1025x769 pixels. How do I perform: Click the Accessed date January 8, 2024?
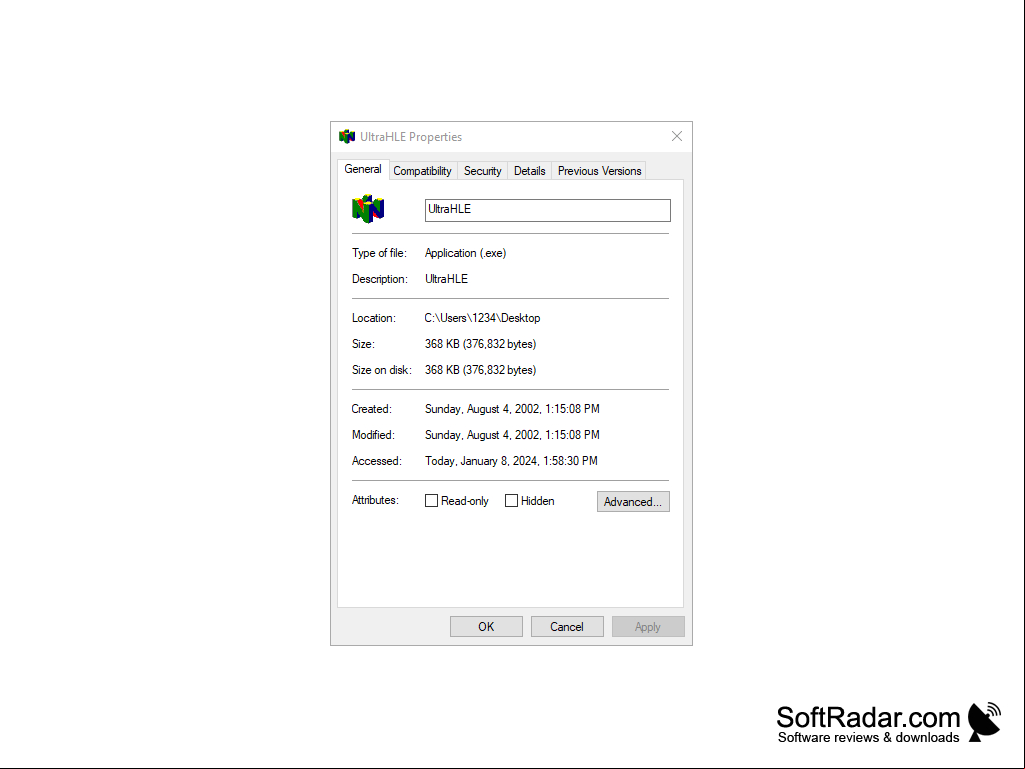(x=511, y=461)
